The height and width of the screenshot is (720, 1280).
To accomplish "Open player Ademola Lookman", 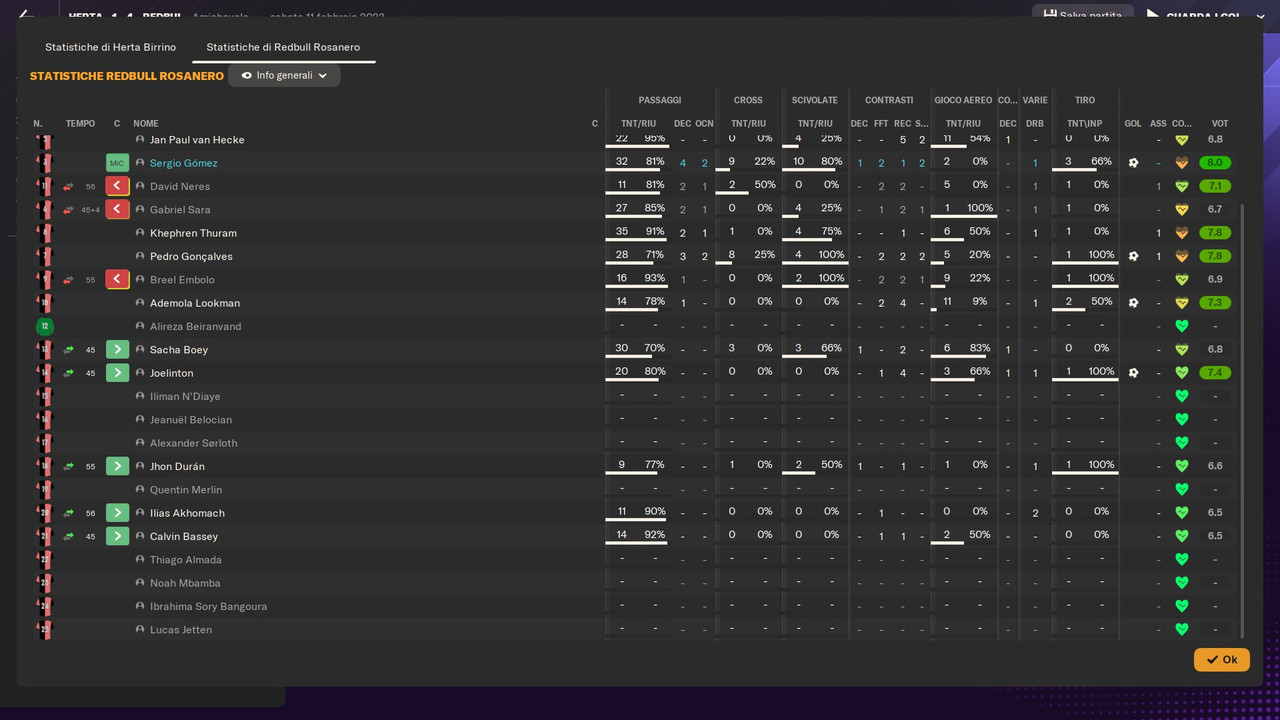I will 195,303.
